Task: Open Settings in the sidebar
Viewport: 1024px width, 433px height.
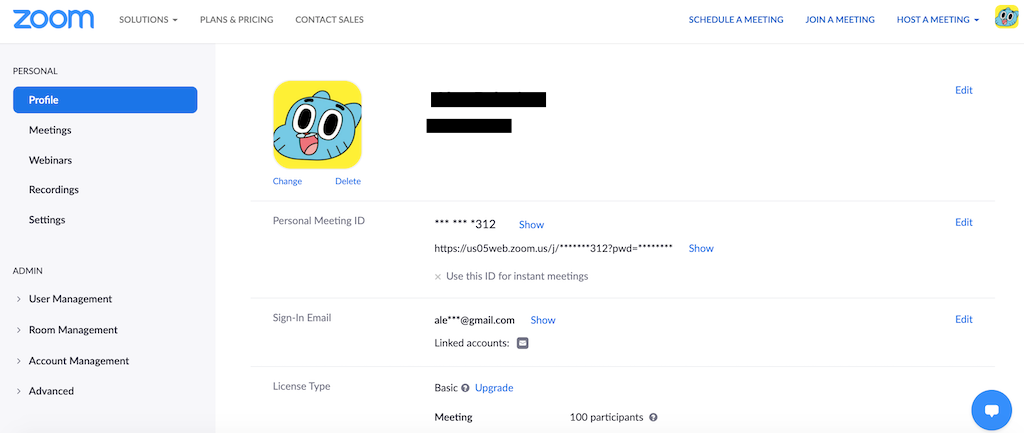Action: [47, 219]
